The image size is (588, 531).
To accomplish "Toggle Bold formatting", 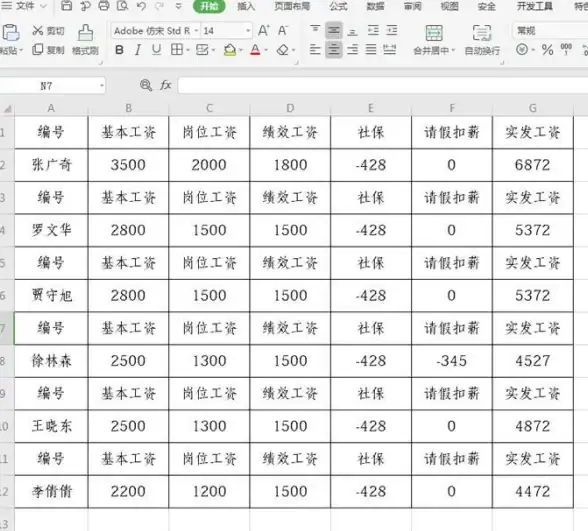I will [x=119, y=50].
